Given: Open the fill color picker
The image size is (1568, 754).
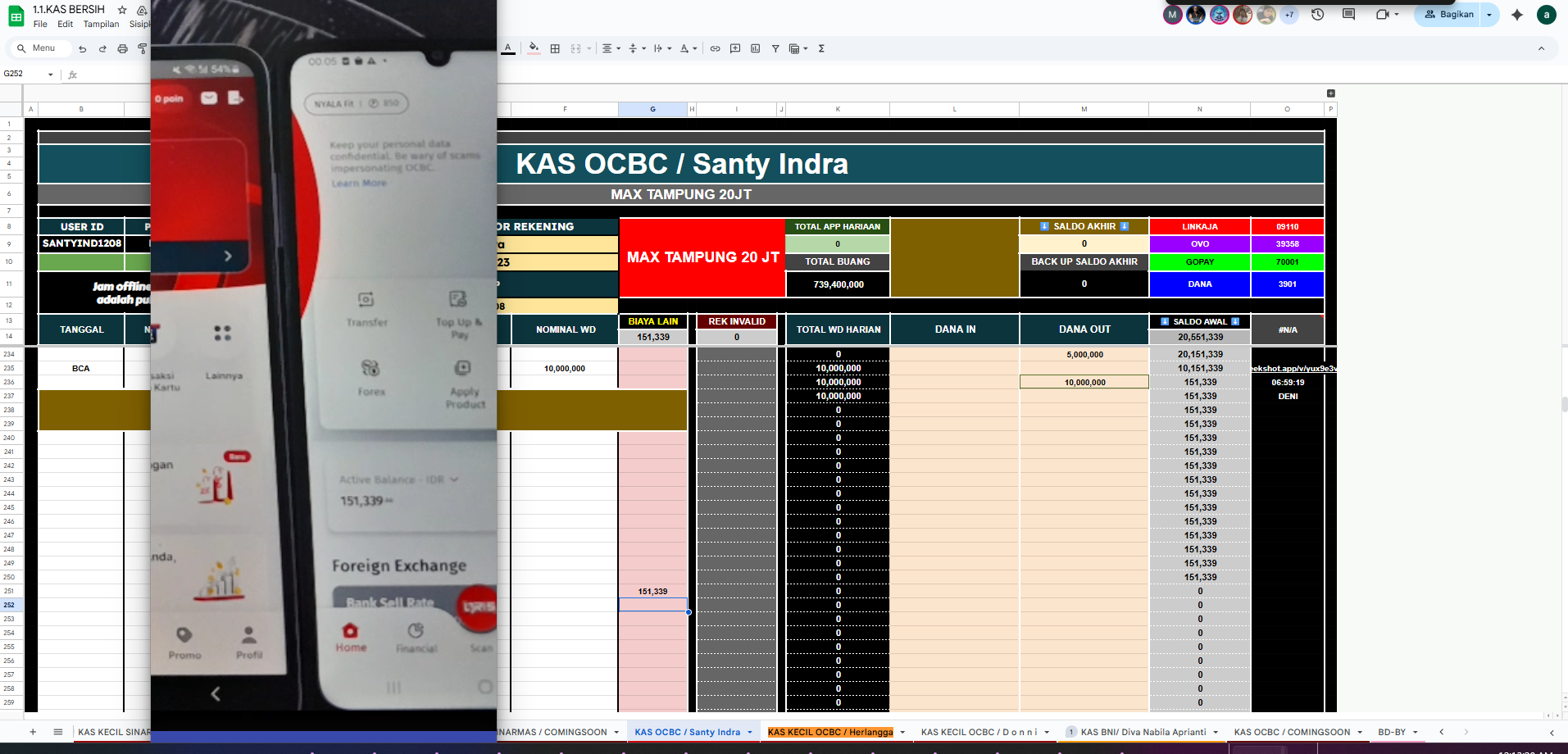Looking at the screenshot, I should [x=534, y=48].
